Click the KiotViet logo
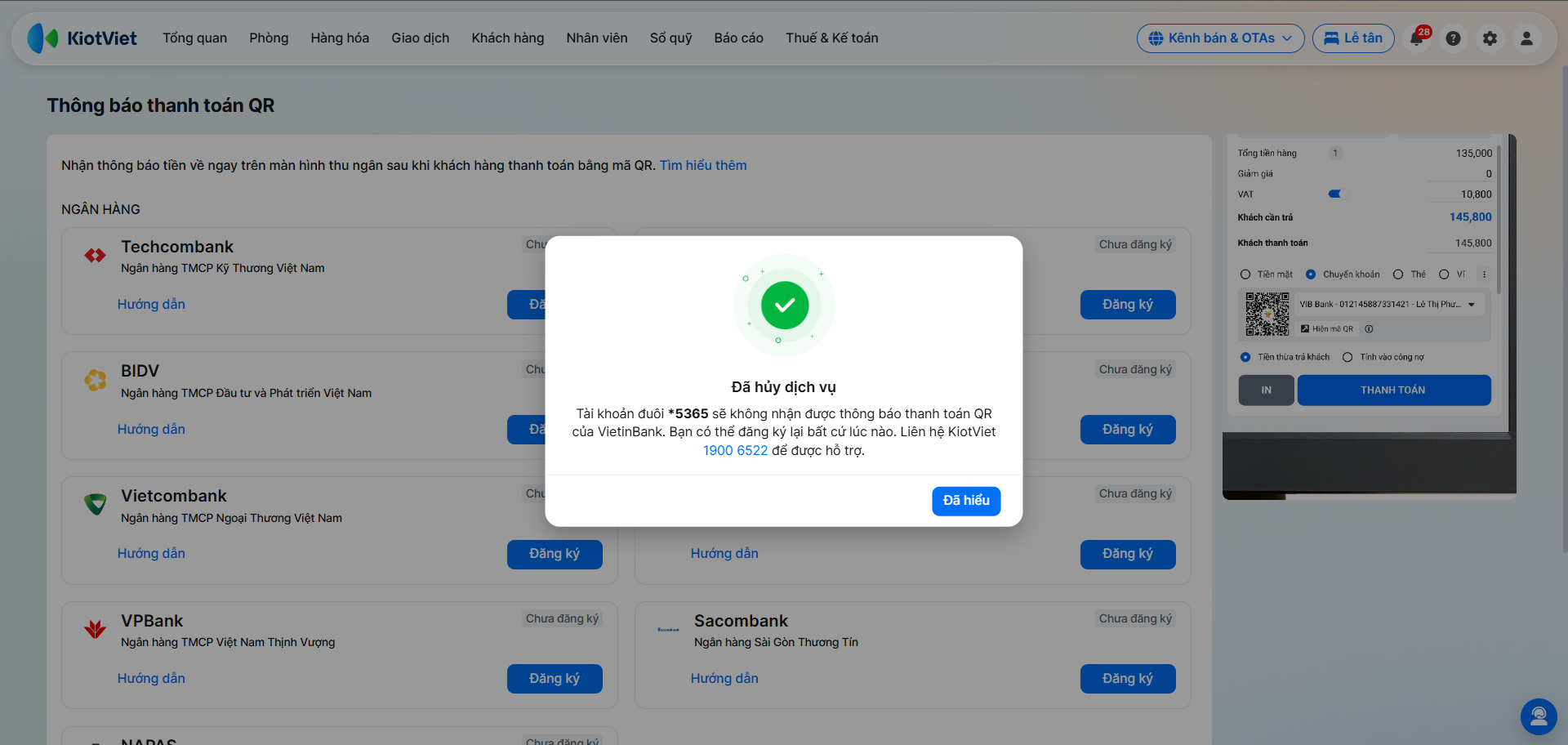The height and width of the screenshot is (745, 1568). pyautogui.click(x=82, y=38)
